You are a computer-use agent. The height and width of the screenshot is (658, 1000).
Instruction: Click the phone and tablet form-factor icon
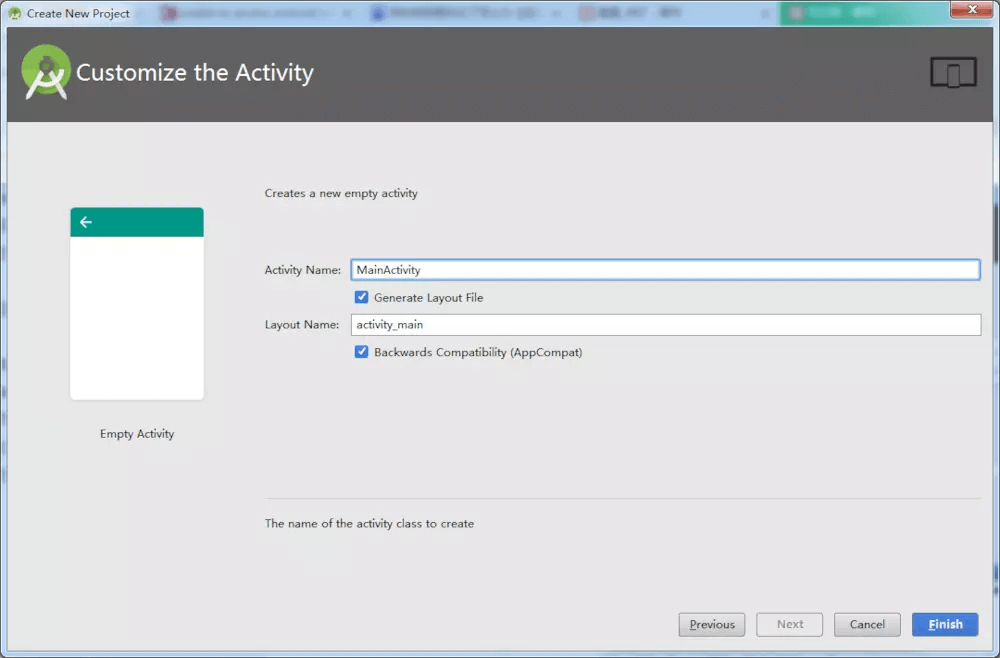pyautogui.click(x=953, y=72)
